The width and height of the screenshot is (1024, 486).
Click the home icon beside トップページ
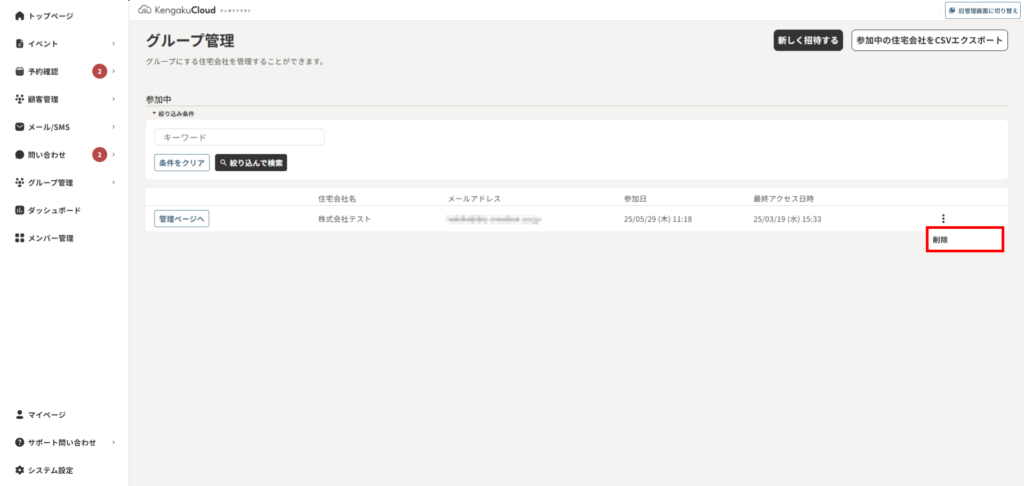click(20, 16)
